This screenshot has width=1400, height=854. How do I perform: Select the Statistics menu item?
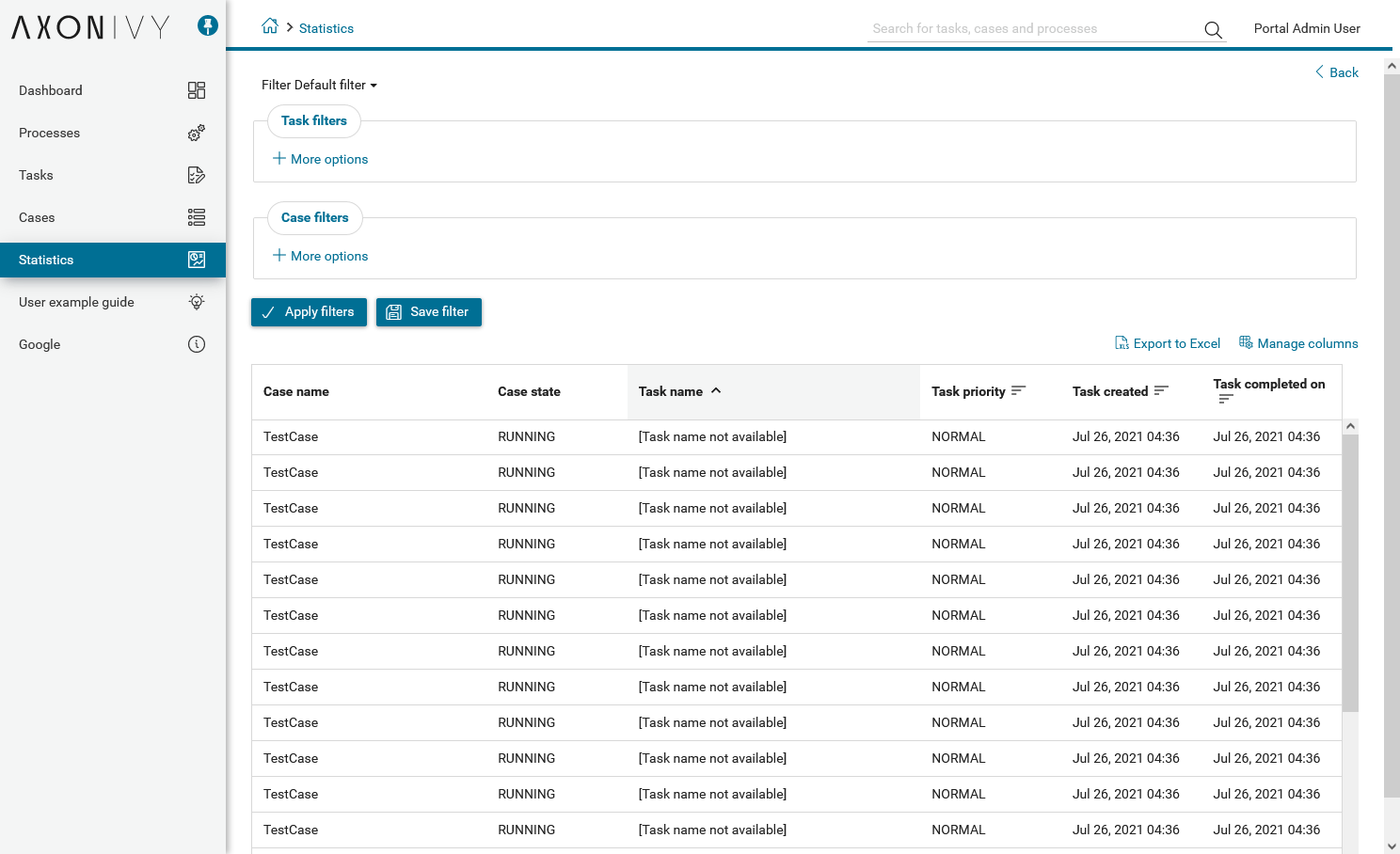pos(113,260)
